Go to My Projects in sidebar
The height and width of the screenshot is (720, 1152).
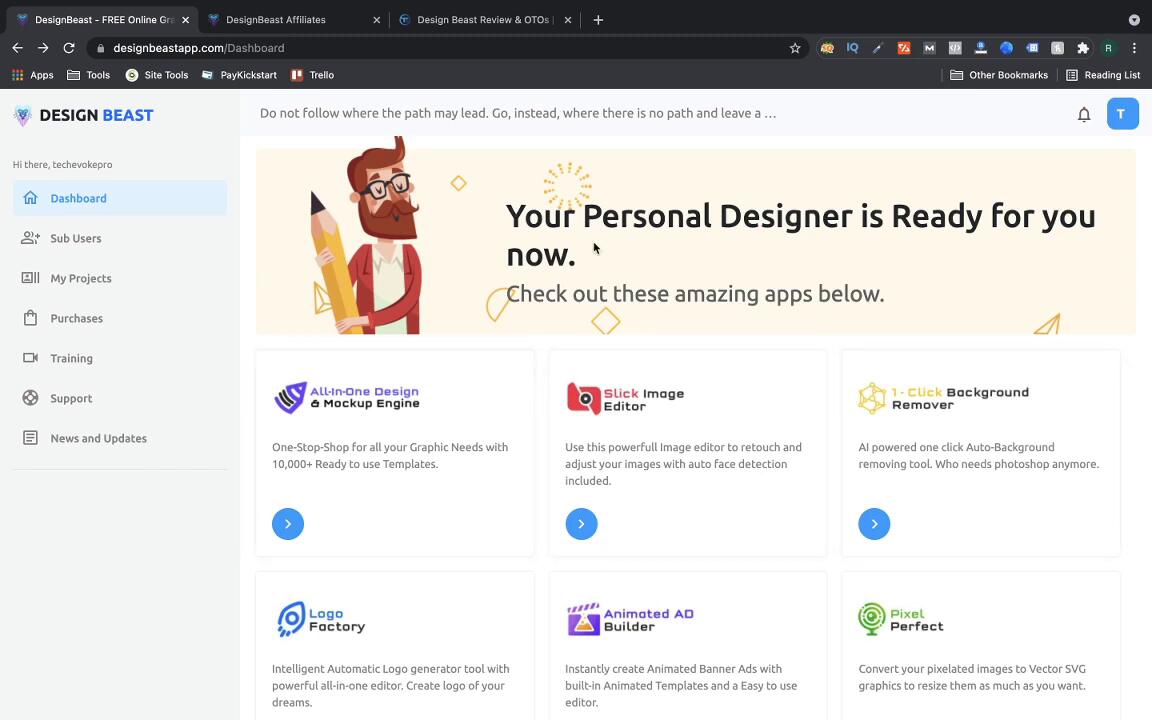tap(80, 278)
